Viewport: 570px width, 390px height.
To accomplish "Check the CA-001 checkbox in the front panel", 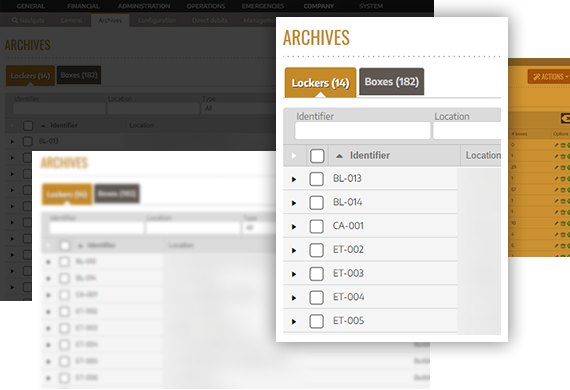I will (316, 226).
